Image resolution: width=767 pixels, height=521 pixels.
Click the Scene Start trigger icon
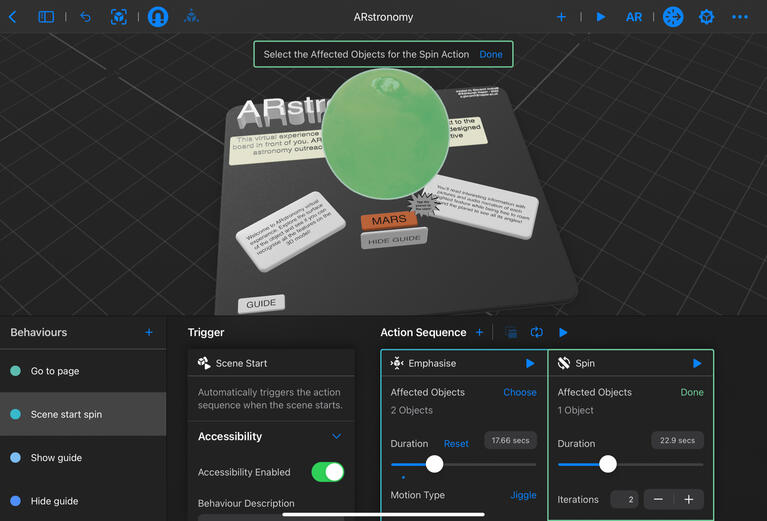pyautogui.click(x=204, y=363)
